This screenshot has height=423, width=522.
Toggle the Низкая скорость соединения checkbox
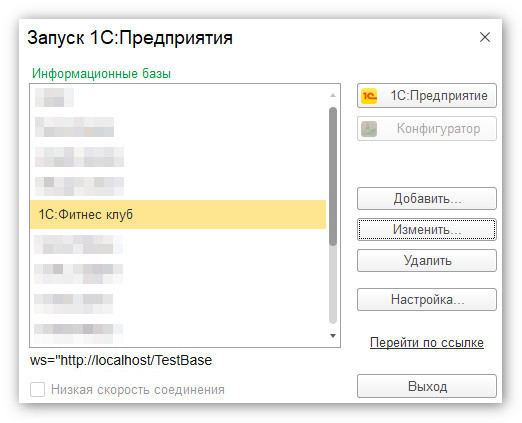37,389
